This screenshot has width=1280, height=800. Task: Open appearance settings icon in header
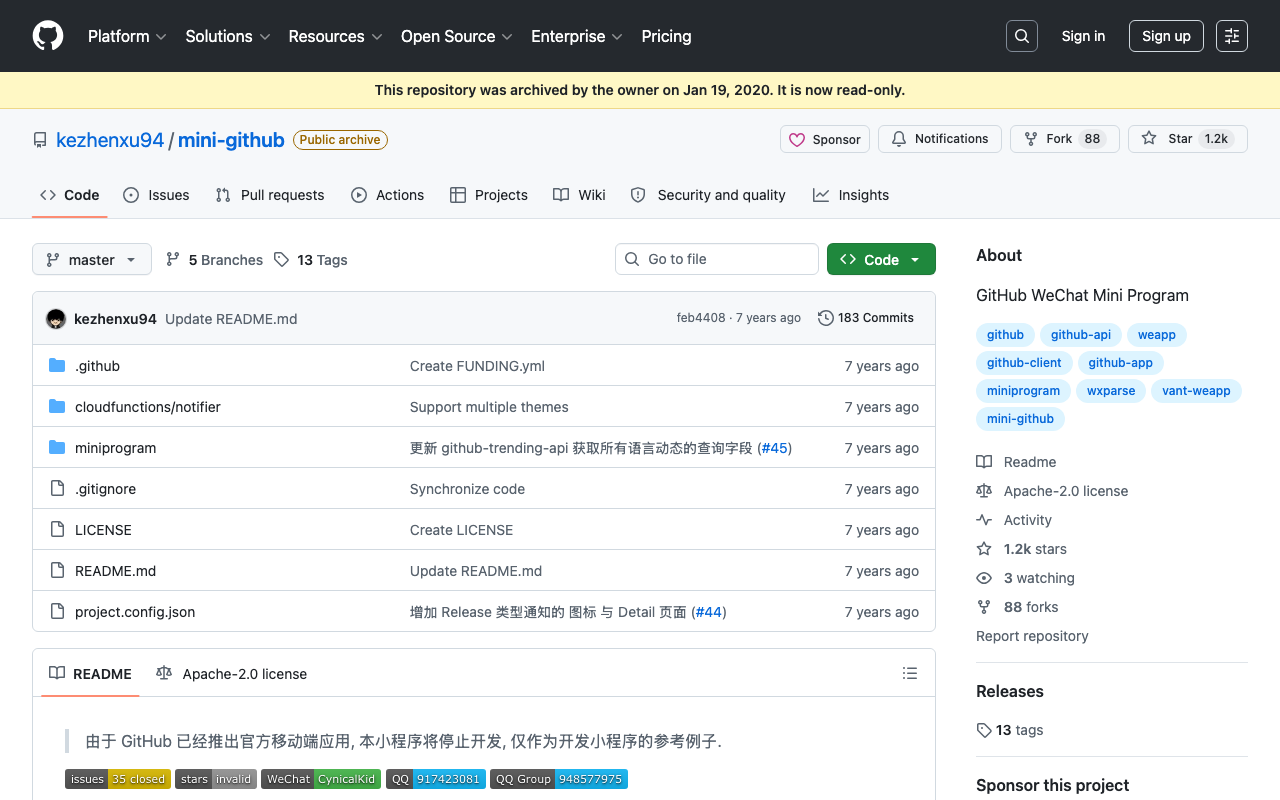tap(1232, 36)
